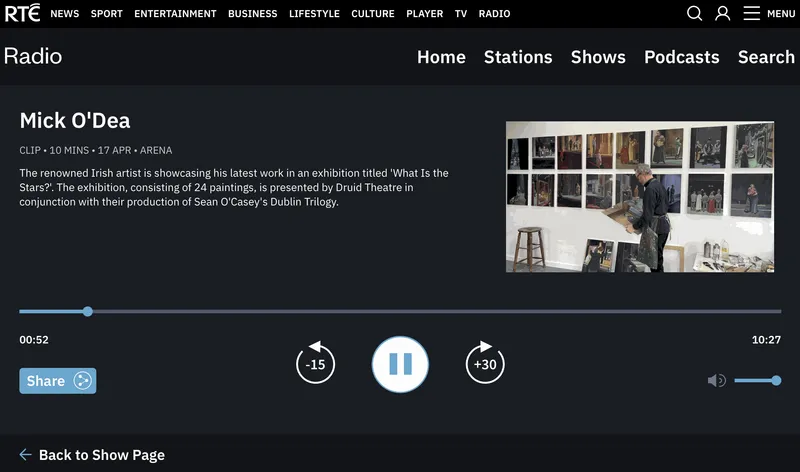This screenshot has height=472, width=800.
Task: Open the Podcasts tab
Action: (681, 57)
